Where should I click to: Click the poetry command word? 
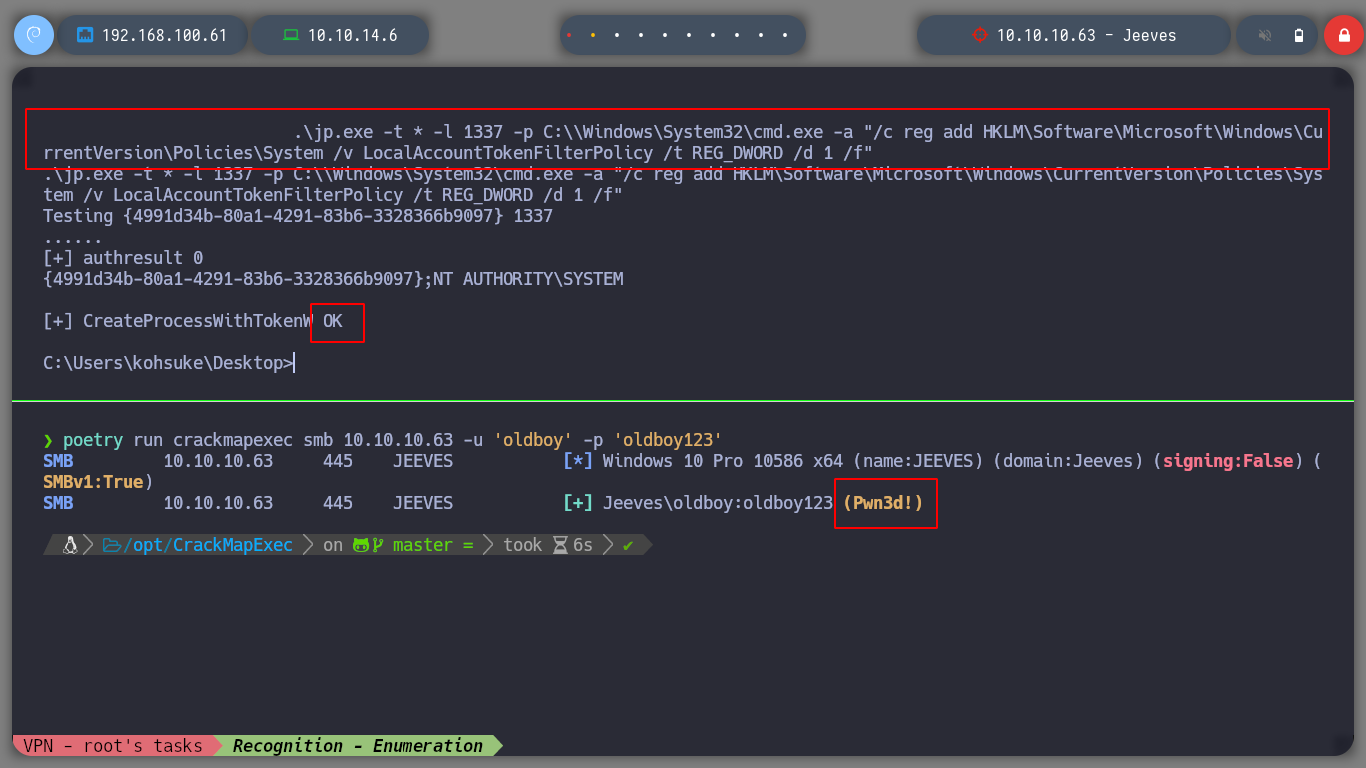(93, 441)
